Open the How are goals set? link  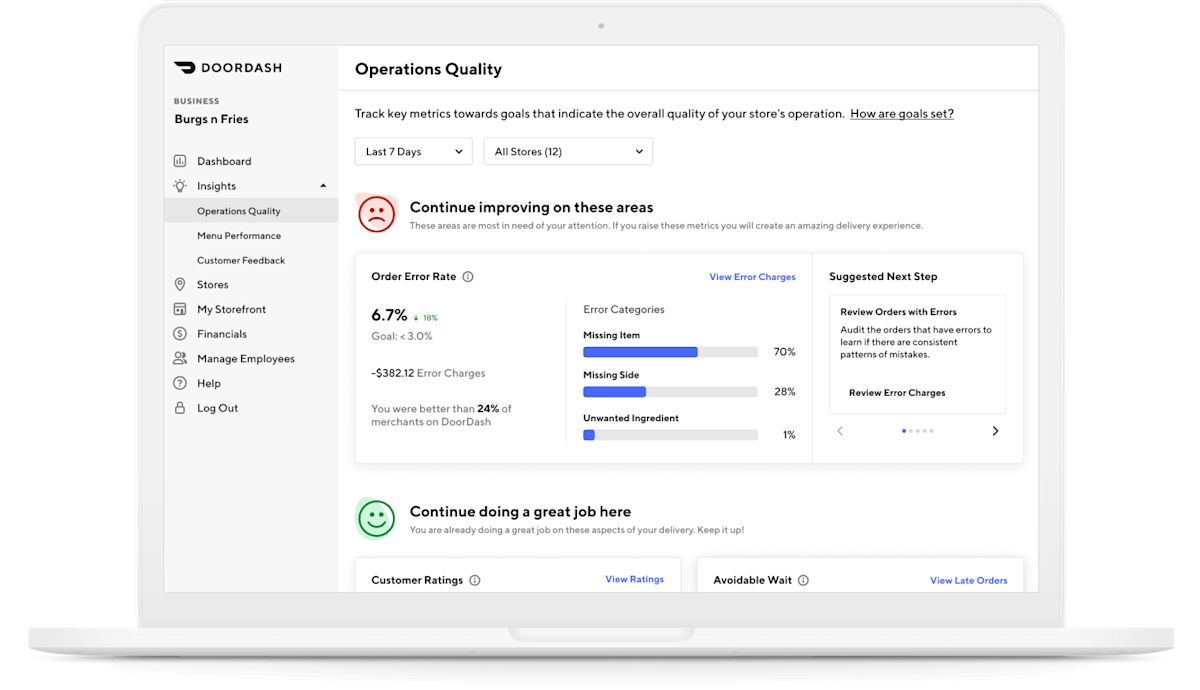(902, 114)
